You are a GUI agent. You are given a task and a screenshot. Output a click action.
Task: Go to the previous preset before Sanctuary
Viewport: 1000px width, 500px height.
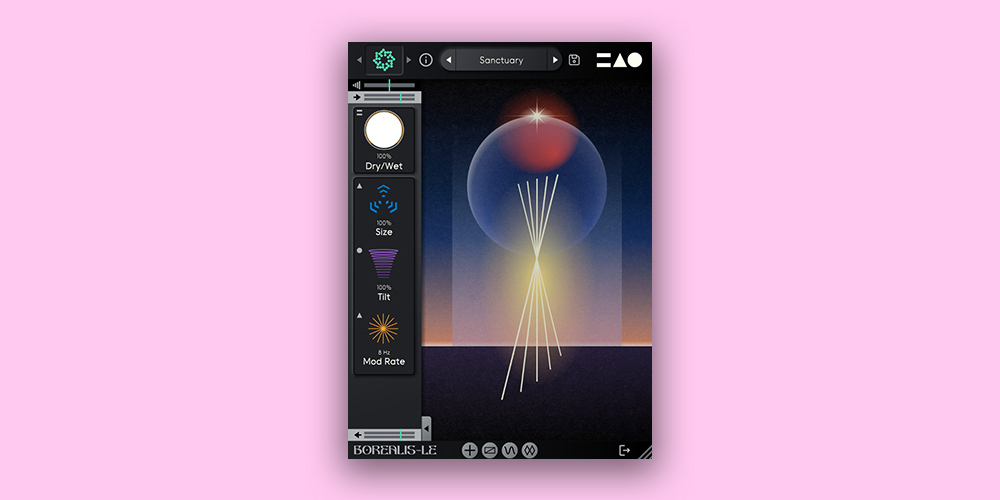(x=448, y=60)
